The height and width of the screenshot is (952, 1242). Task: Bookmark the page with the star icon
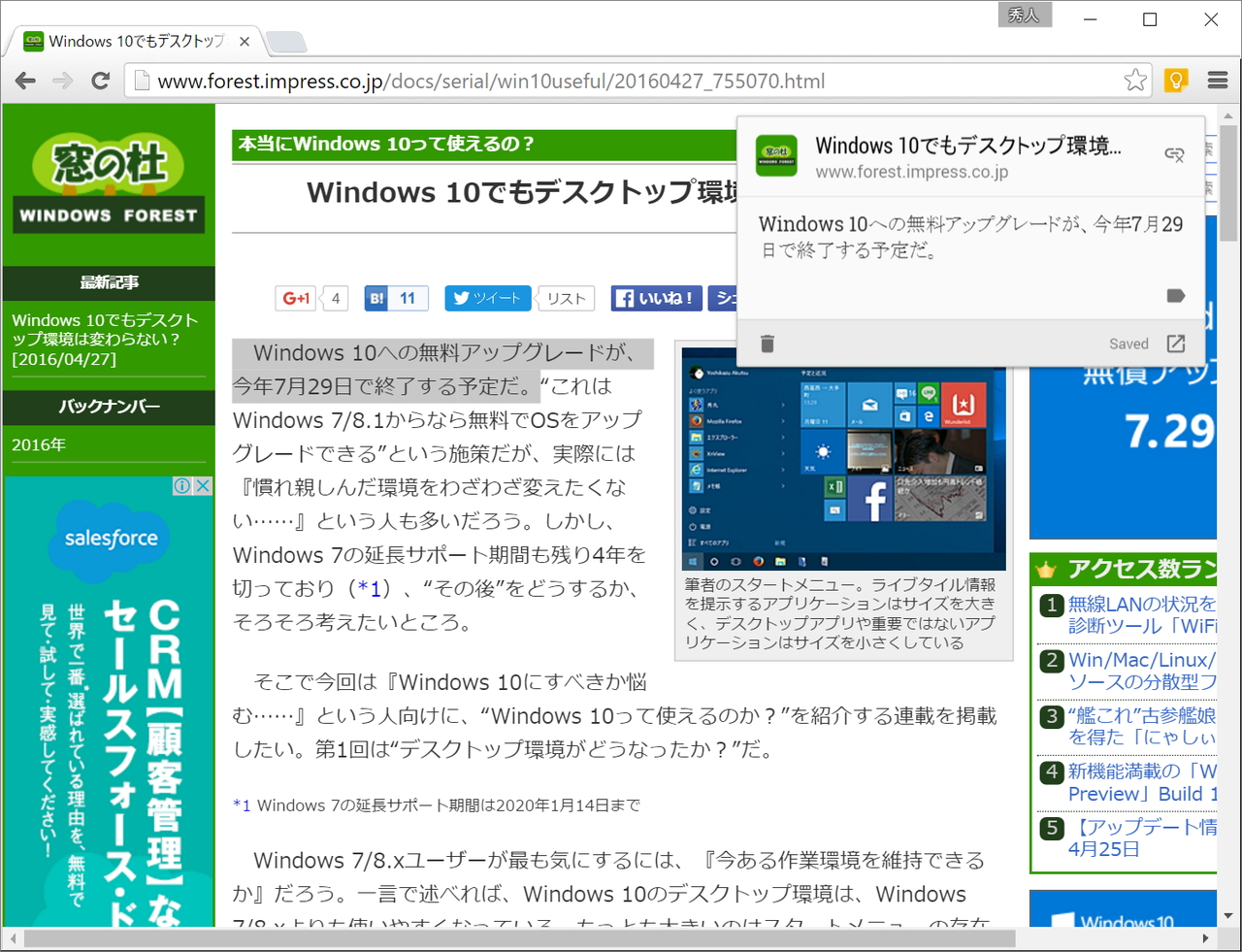pyautogui.click(x=1134, y=81)
